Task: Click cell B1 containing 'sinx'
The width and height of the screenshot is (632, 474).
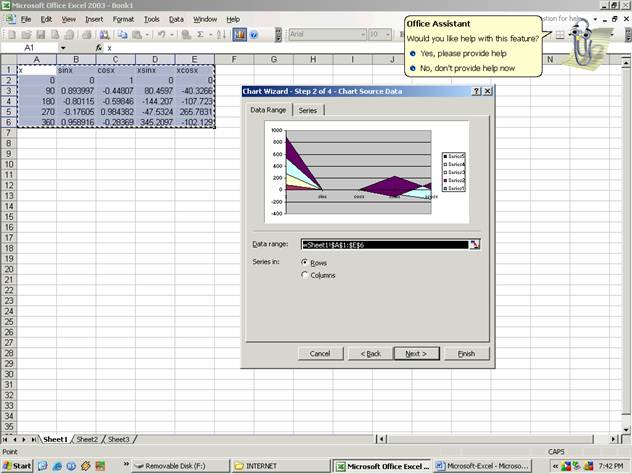Action: pyautogui.click(x=76, y=70)
